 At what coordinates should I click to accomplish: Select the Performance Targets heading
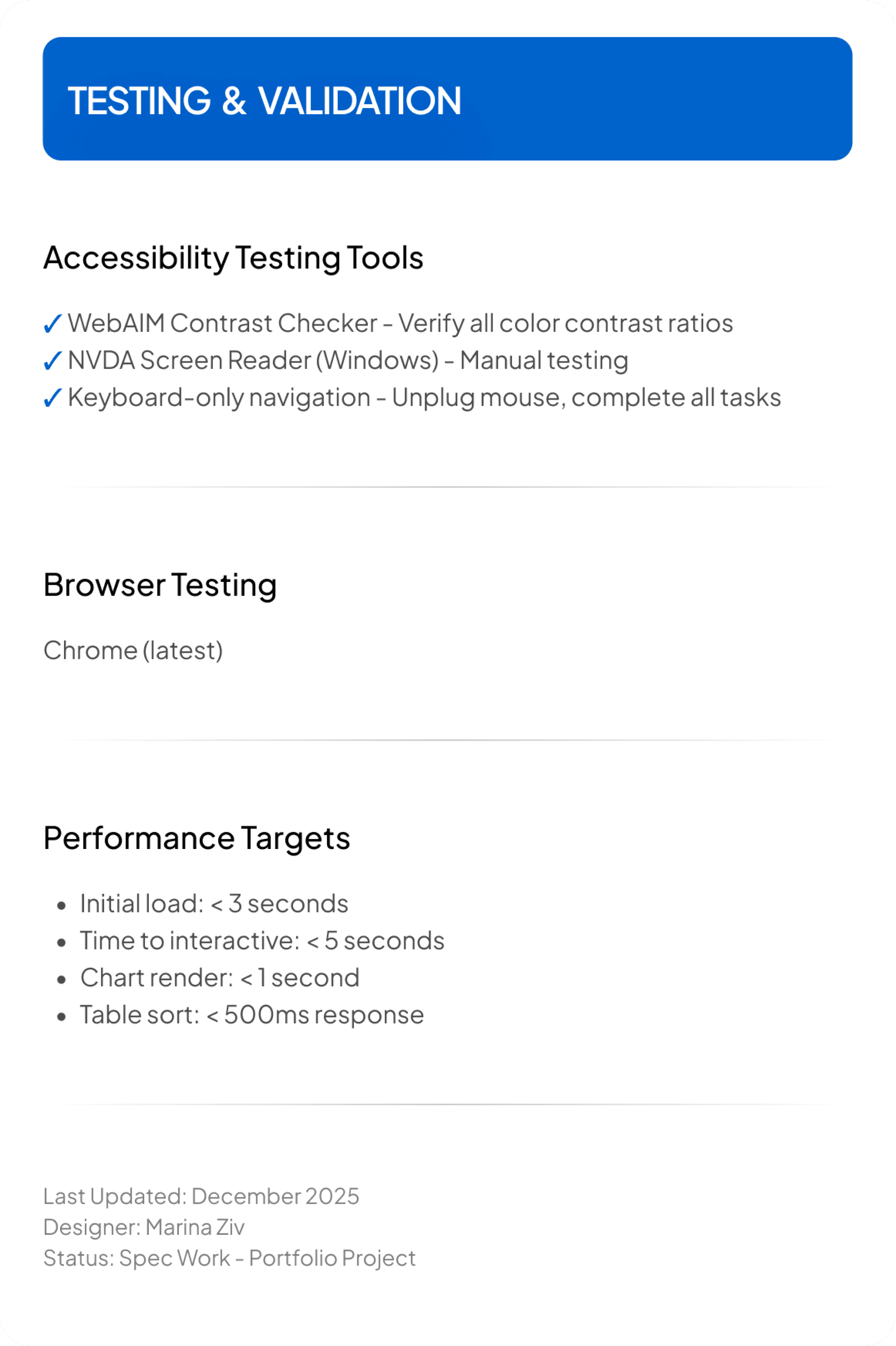point(196,839)
